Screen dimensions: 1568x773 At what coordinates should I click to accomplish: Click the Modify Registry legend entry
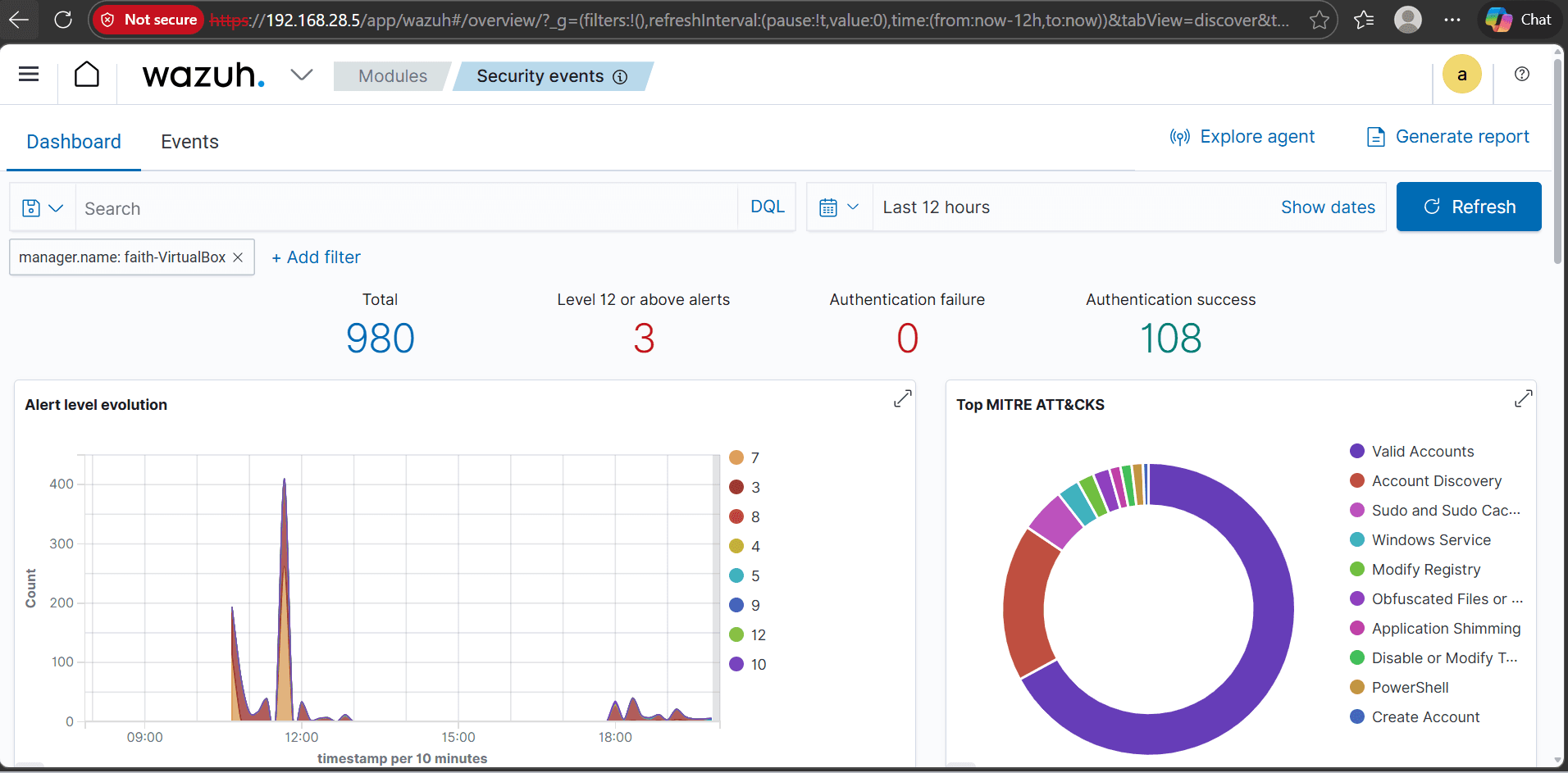click(x=1416, y=570)
